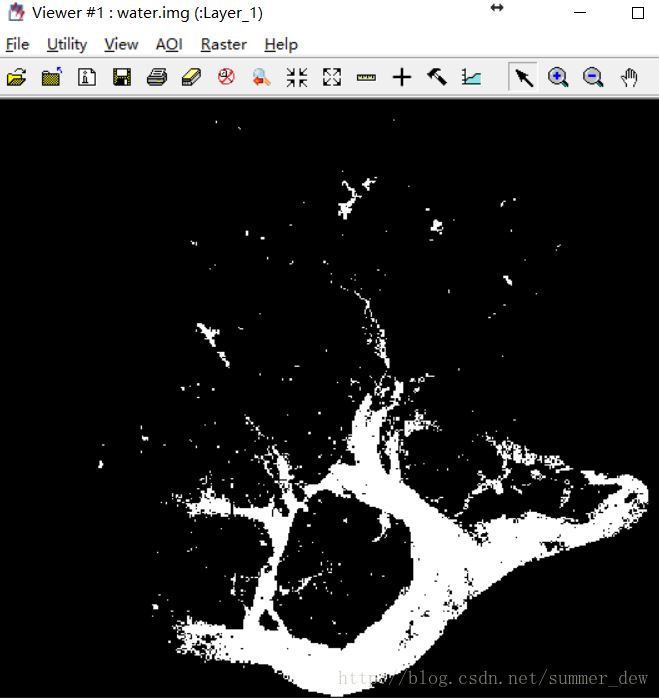Viewport: 659px width, 698px height.
Task: Open the Utility menu
Action: (x=67, y=45)
